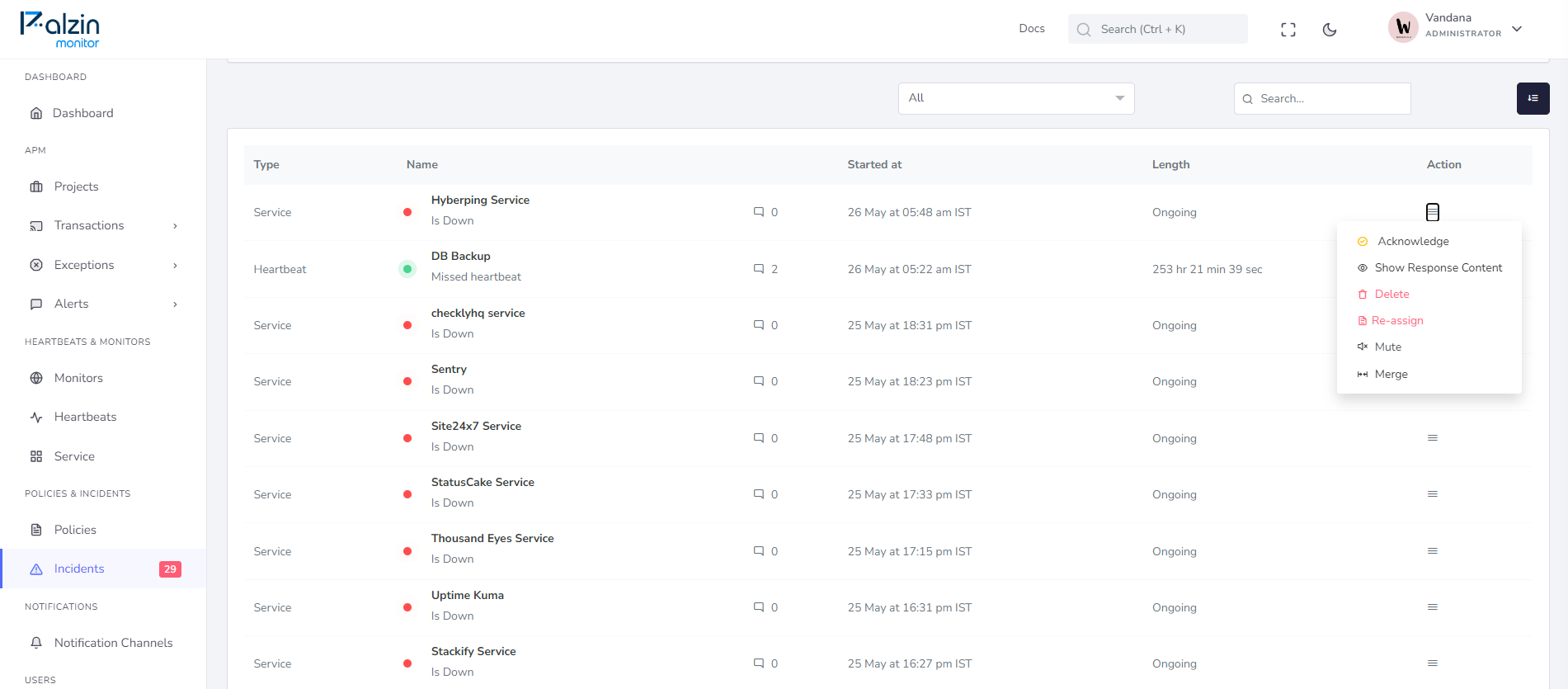
Task: Open the comments icon for DB Backup
Action: point(759,269)
